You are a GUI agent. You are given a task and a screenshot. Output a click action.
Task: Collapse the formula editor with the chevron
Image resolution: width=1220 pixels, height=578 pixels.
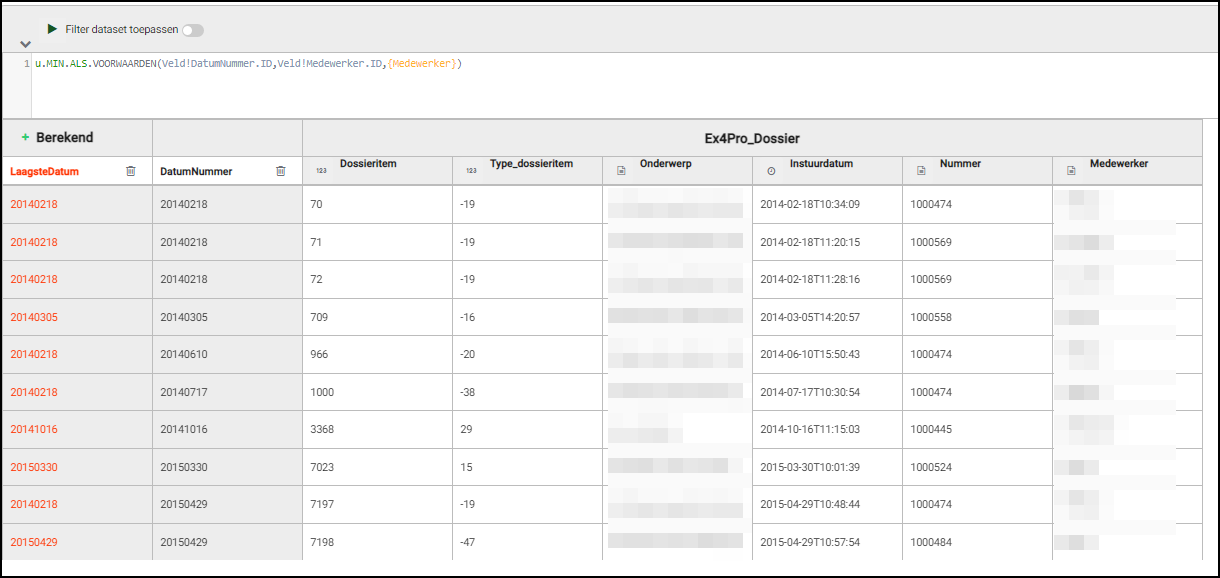[25, 45]
